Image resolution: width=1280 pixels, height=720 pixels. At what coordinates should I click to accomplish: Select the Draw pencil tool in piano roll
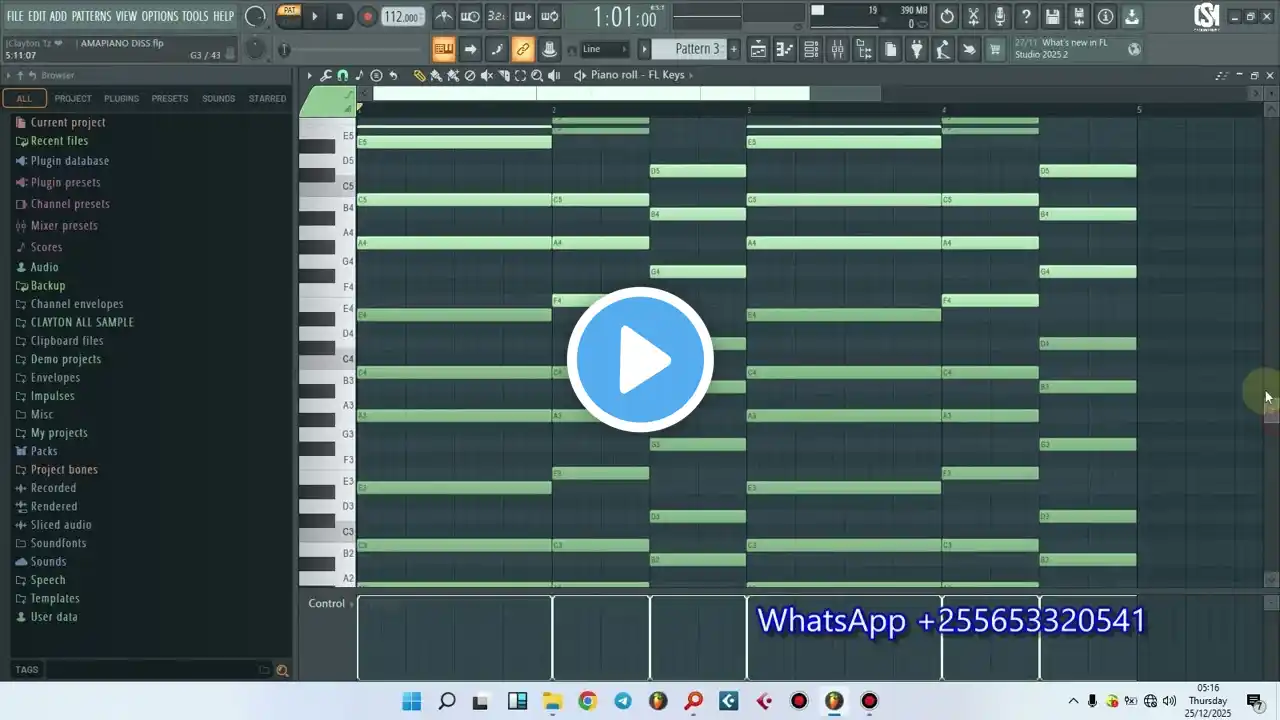[x=420, y=75]
